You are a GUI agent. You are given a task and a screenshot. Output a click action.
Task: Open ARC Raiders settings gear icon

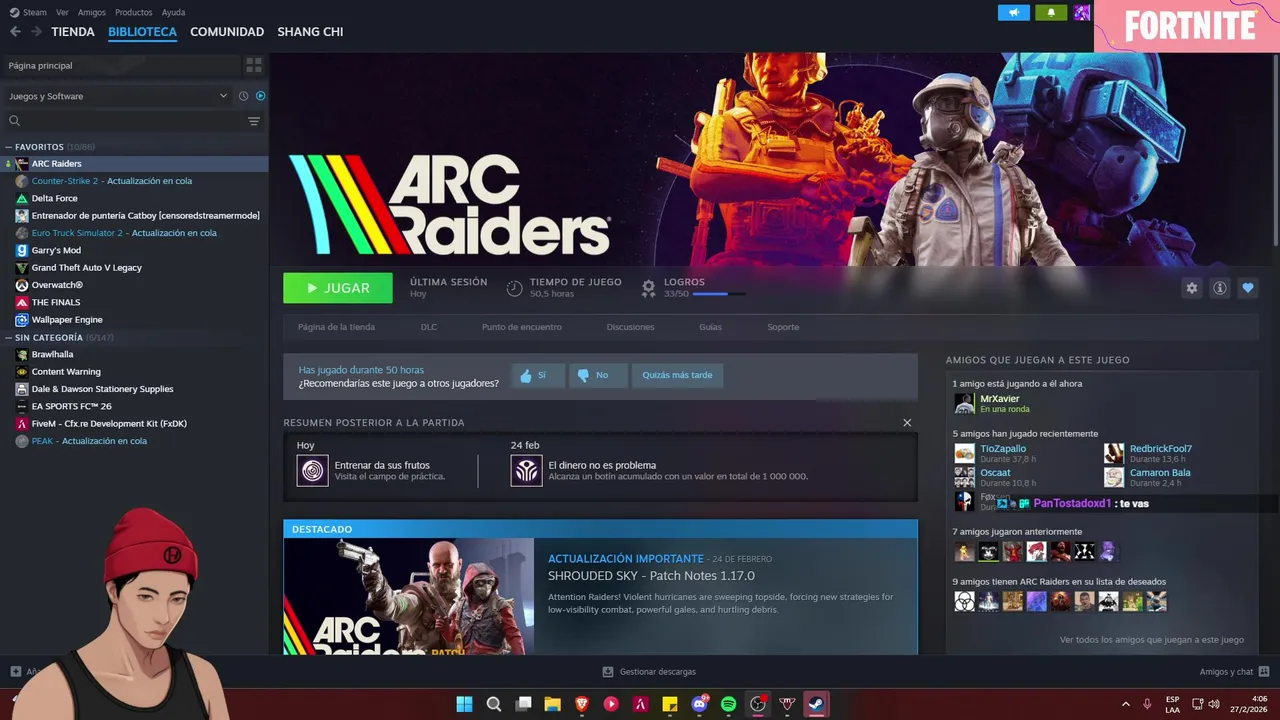[1191, 288]
